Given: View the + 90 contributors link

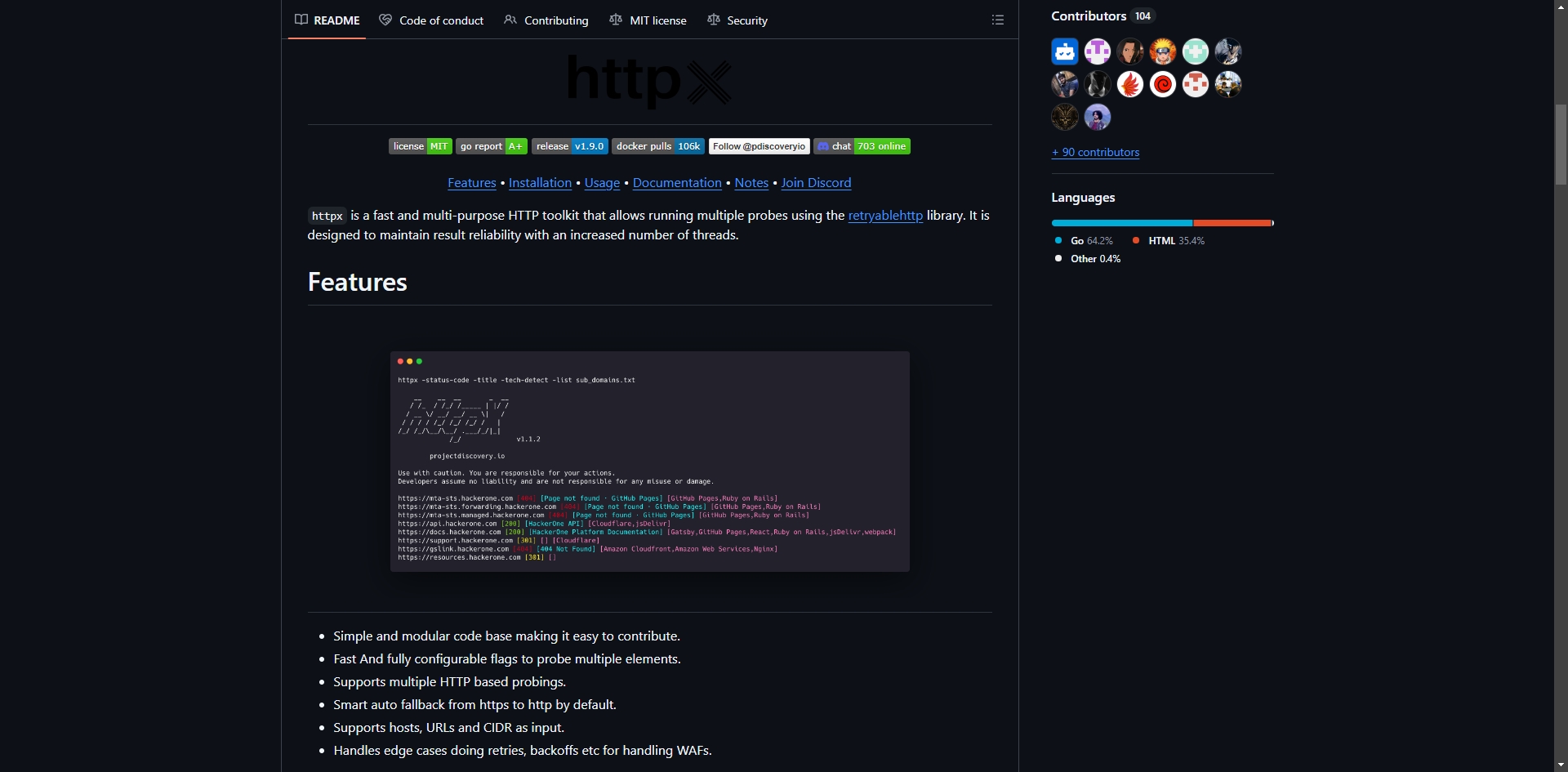Looking at the screenshot, I should point(1095,152).
